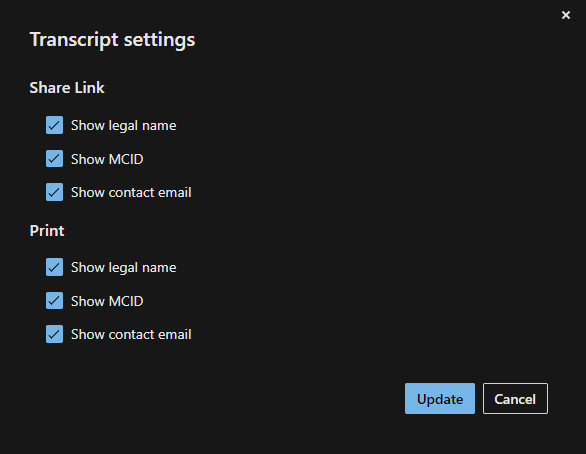The image size is (586, 454).
Task: Click the word settings in the dialog title
Action: 159,40
